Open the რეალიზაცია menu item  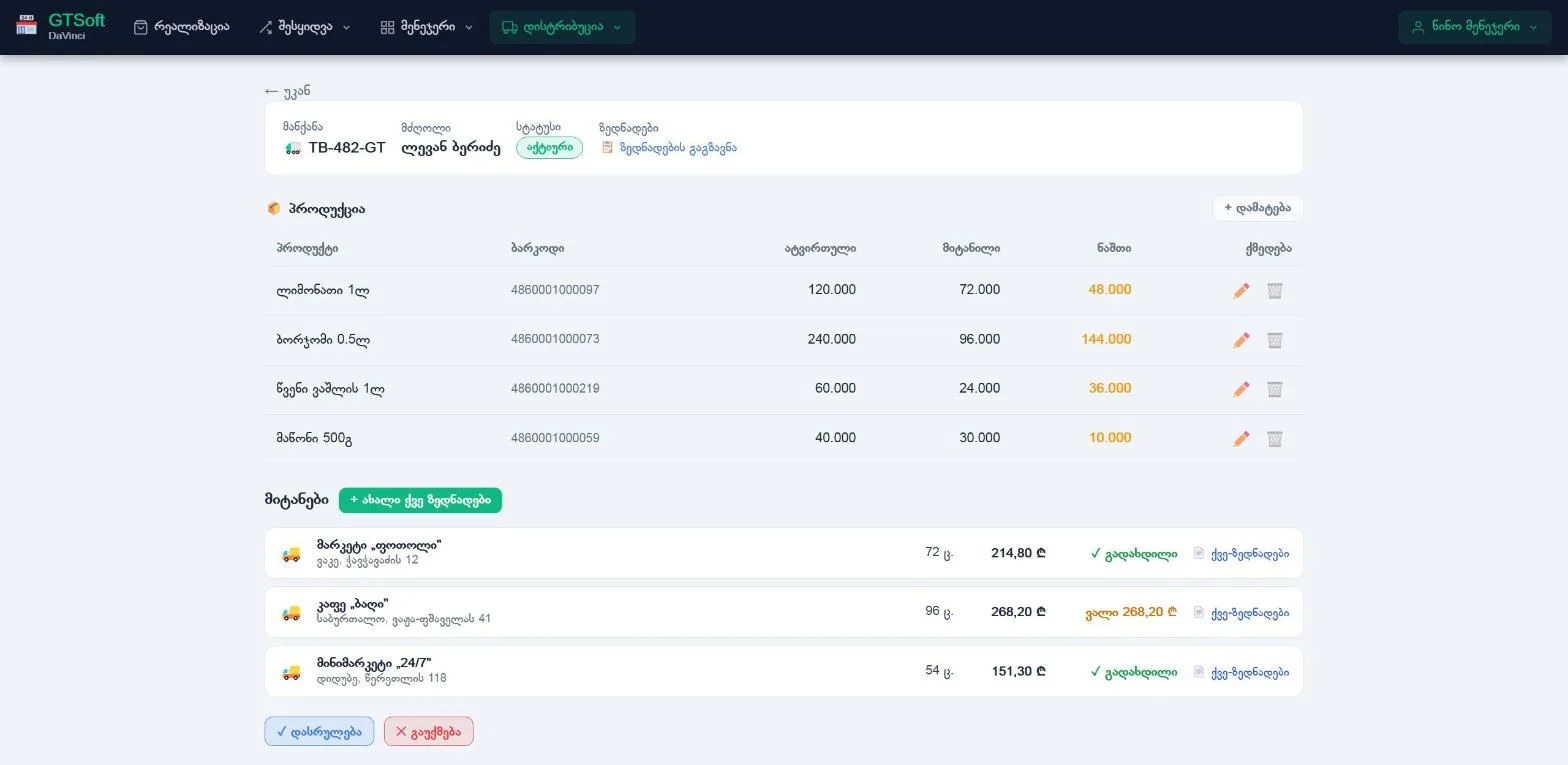[x=181, y=27]
